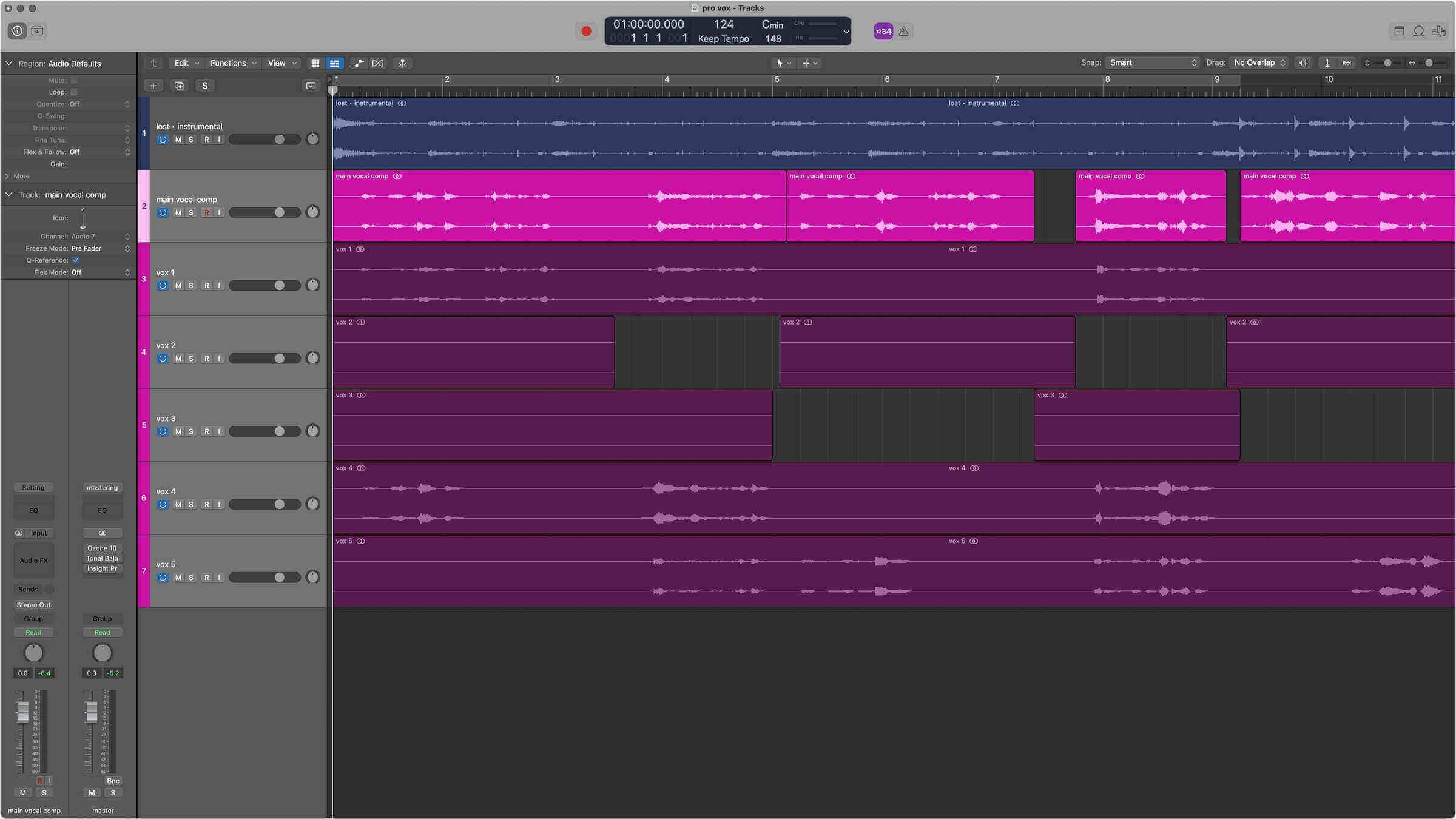
Task: Open the Functions menu
Action: pyautogui.click(x=234, y=63)
